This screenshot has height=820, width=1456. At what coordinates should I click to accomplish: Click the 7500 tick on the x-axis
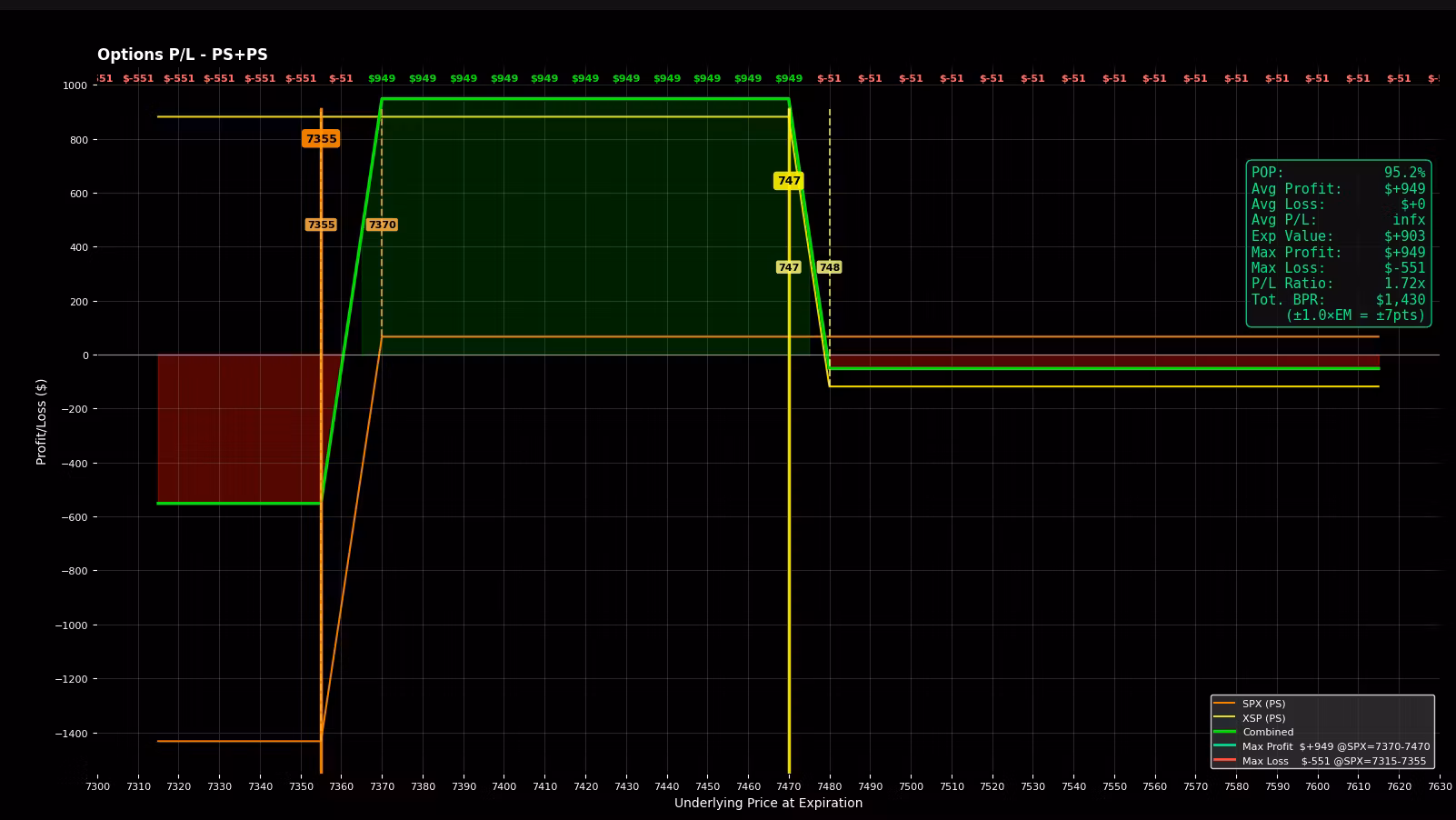click(911, 786)
